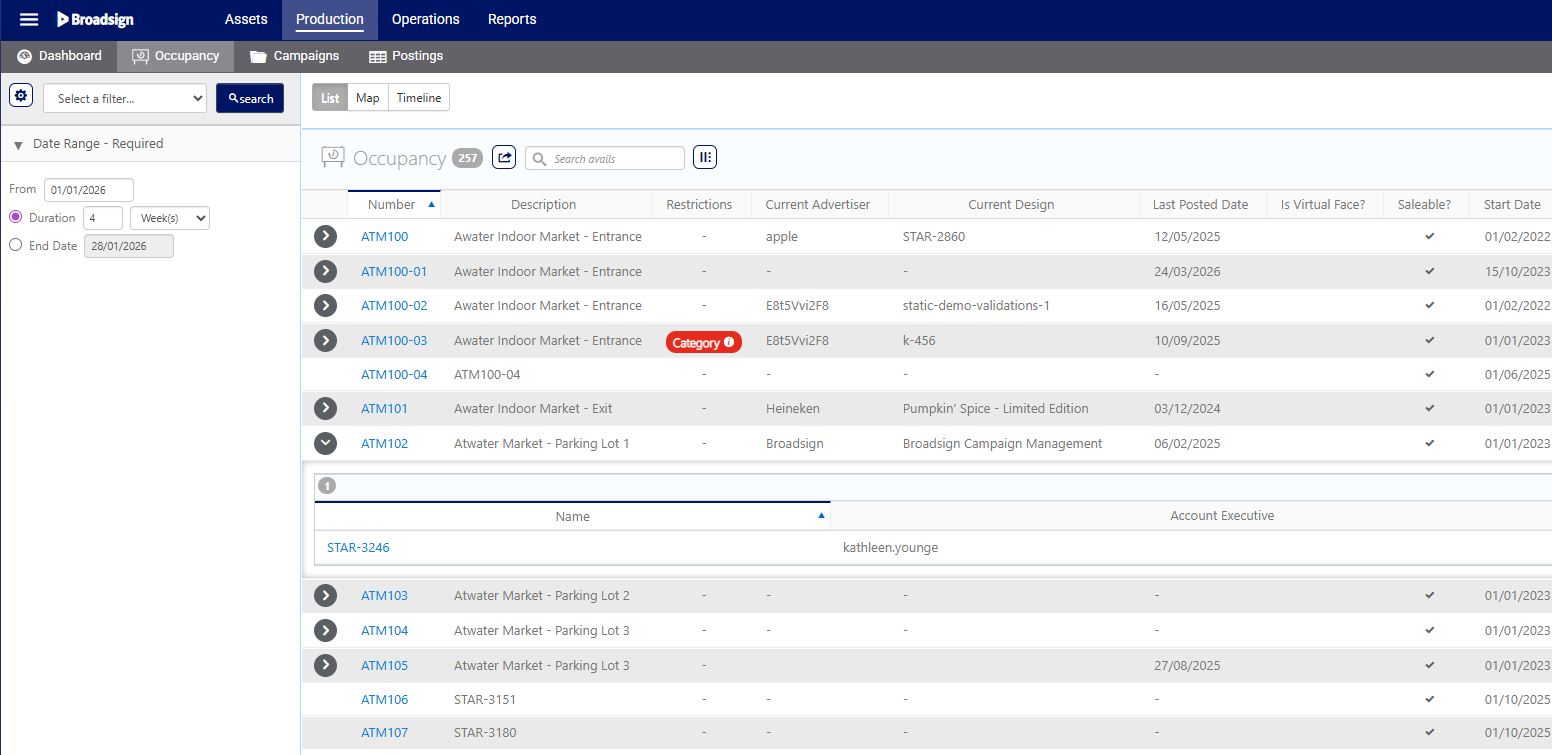
Task: Open the 'Select a filter...' dropdown
Action: point(125,98)
